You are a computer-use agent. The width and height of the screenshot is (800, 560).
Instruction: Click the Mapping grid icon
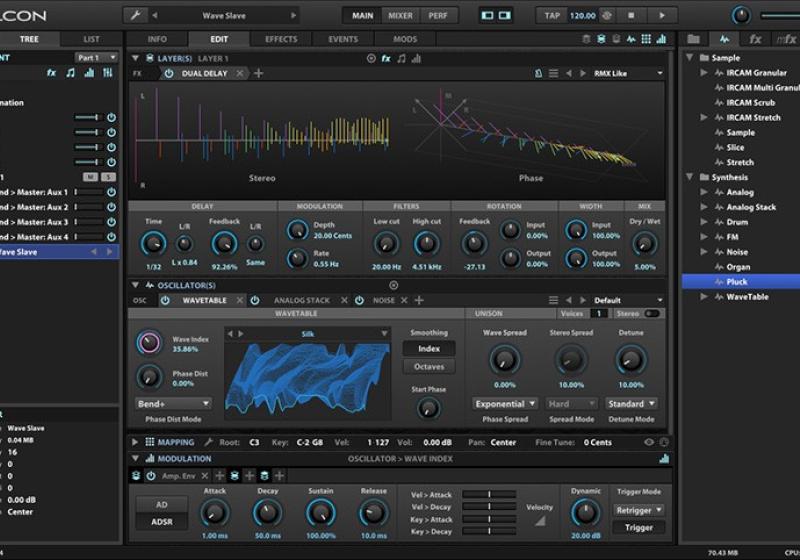point(149,442)
